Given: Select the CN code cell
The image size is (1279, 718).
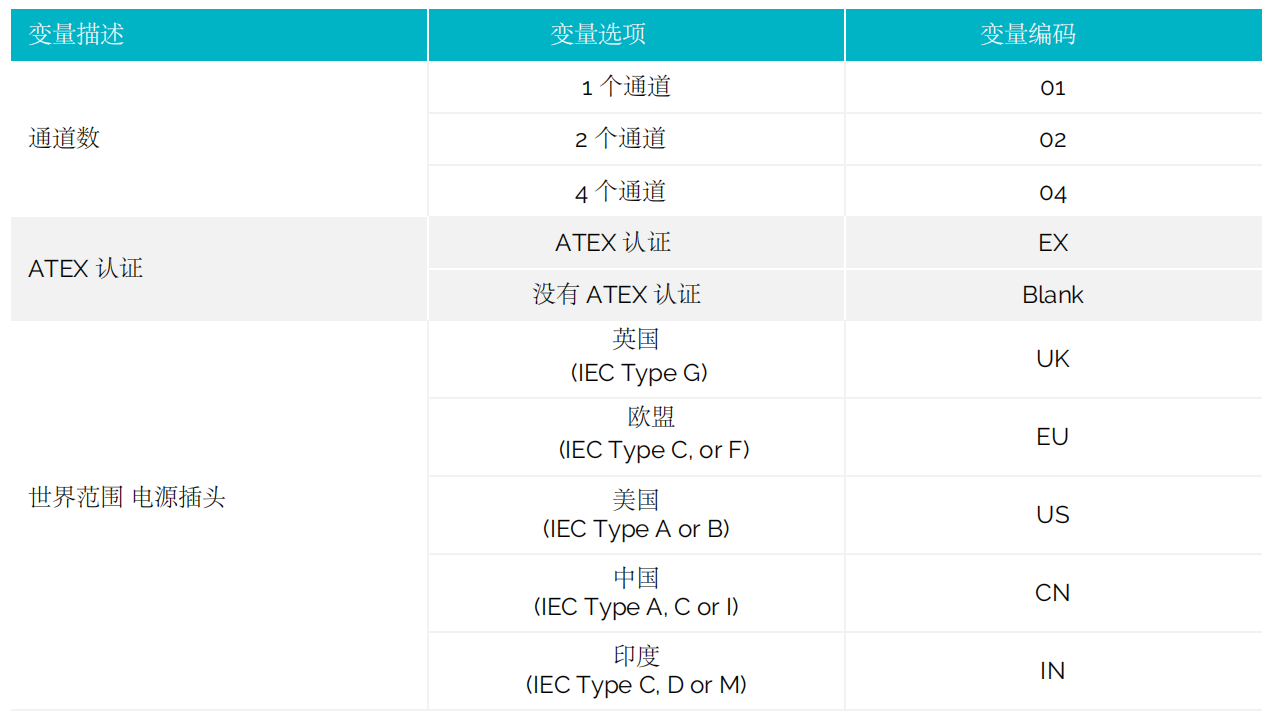Looking at the screenshot, I should tap(1053, 593).
